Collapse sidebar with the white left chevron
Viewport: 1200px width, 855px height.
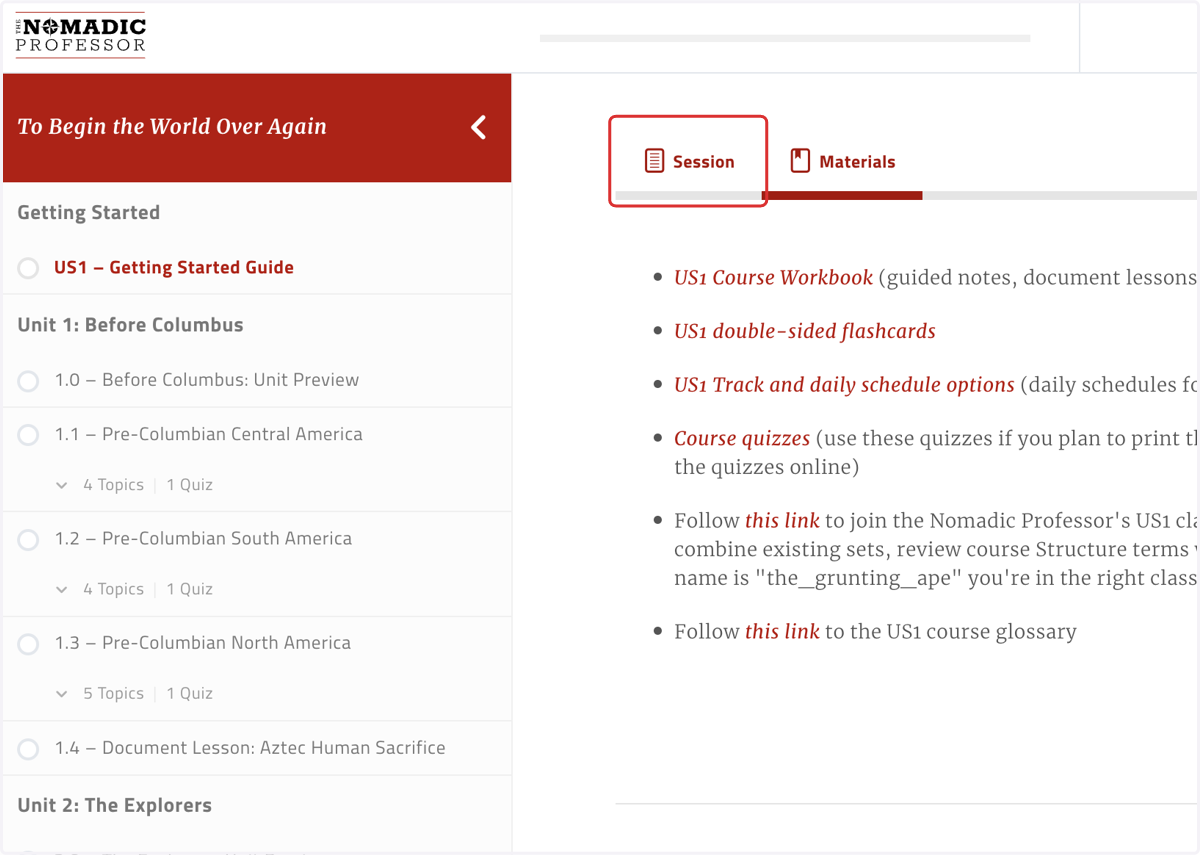(x=479, y=127)
